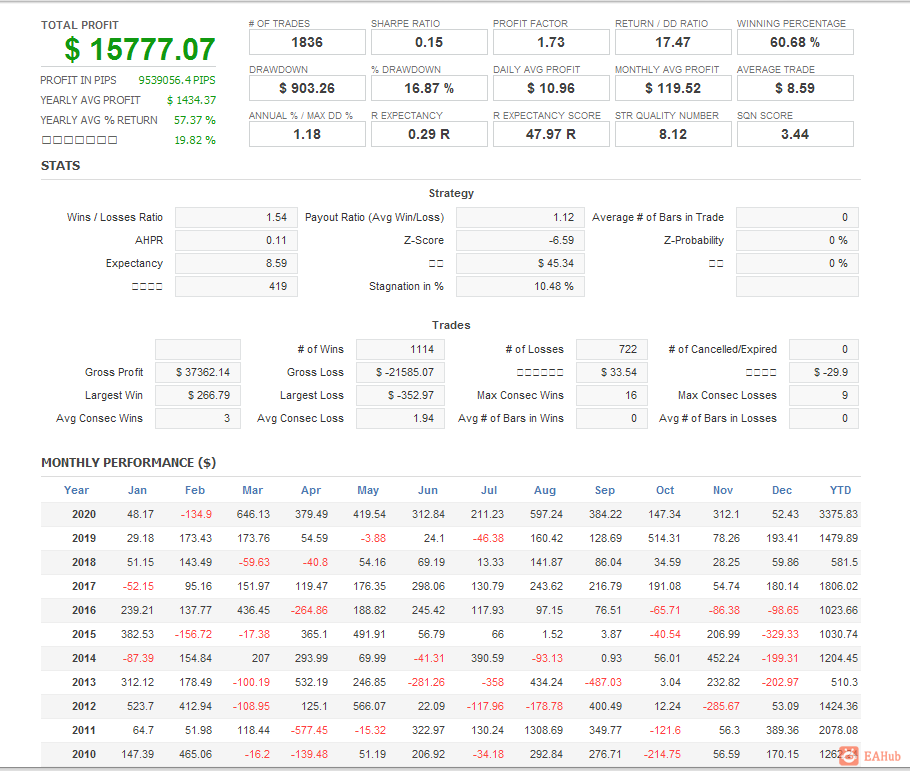Click the Stagnation in % field 10.48 %
The width and height of the screenshot is (910, 771).
point(520,286)
